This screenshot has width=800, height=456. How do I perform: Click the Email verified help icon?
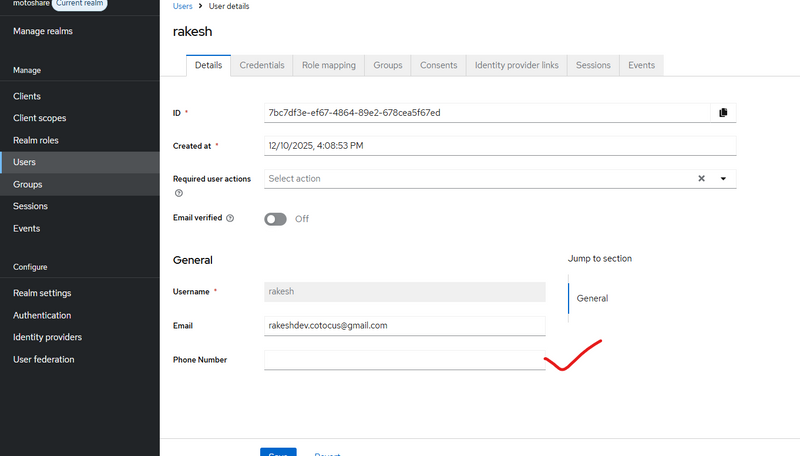(230, 218)
